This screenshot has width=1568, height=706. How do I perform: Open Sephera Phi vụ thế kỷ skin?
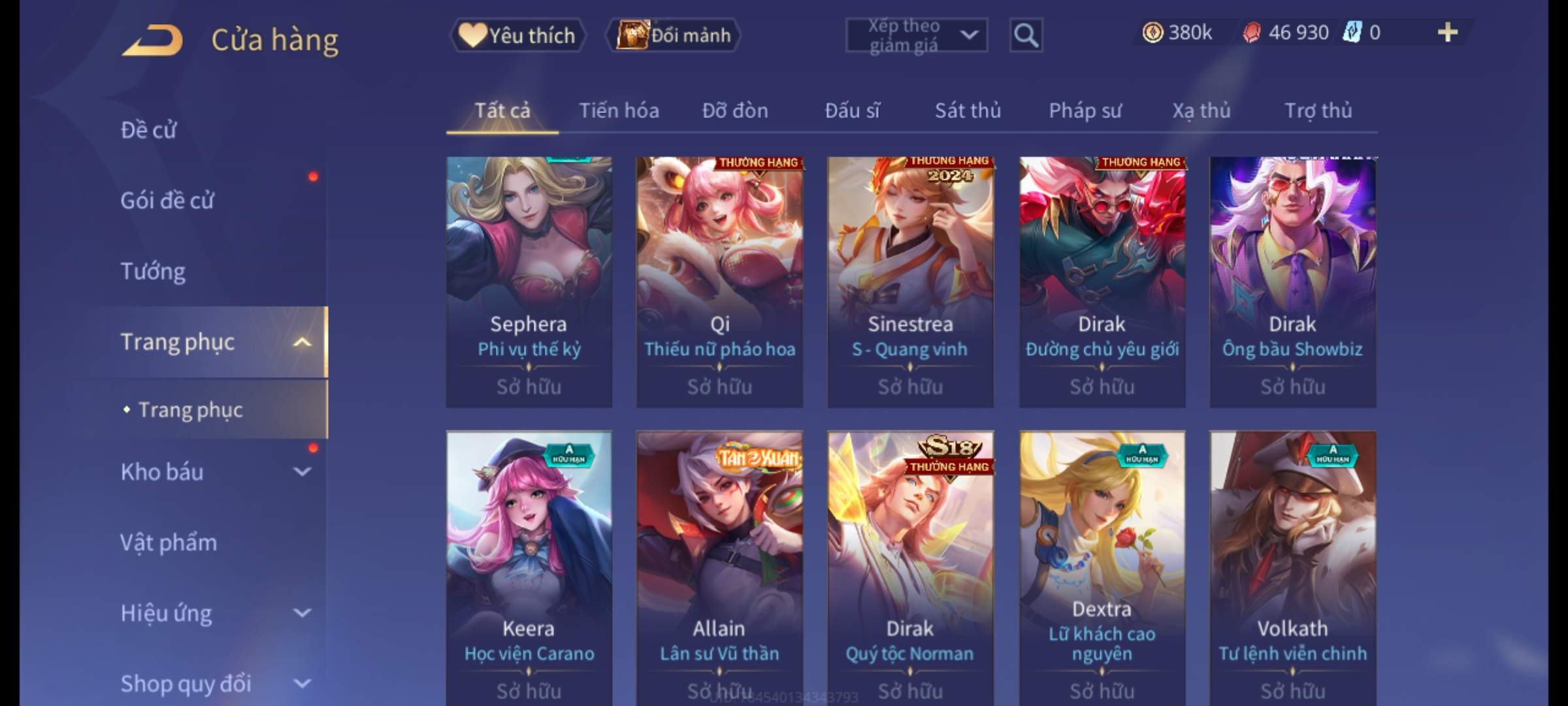tap(529, 282)
